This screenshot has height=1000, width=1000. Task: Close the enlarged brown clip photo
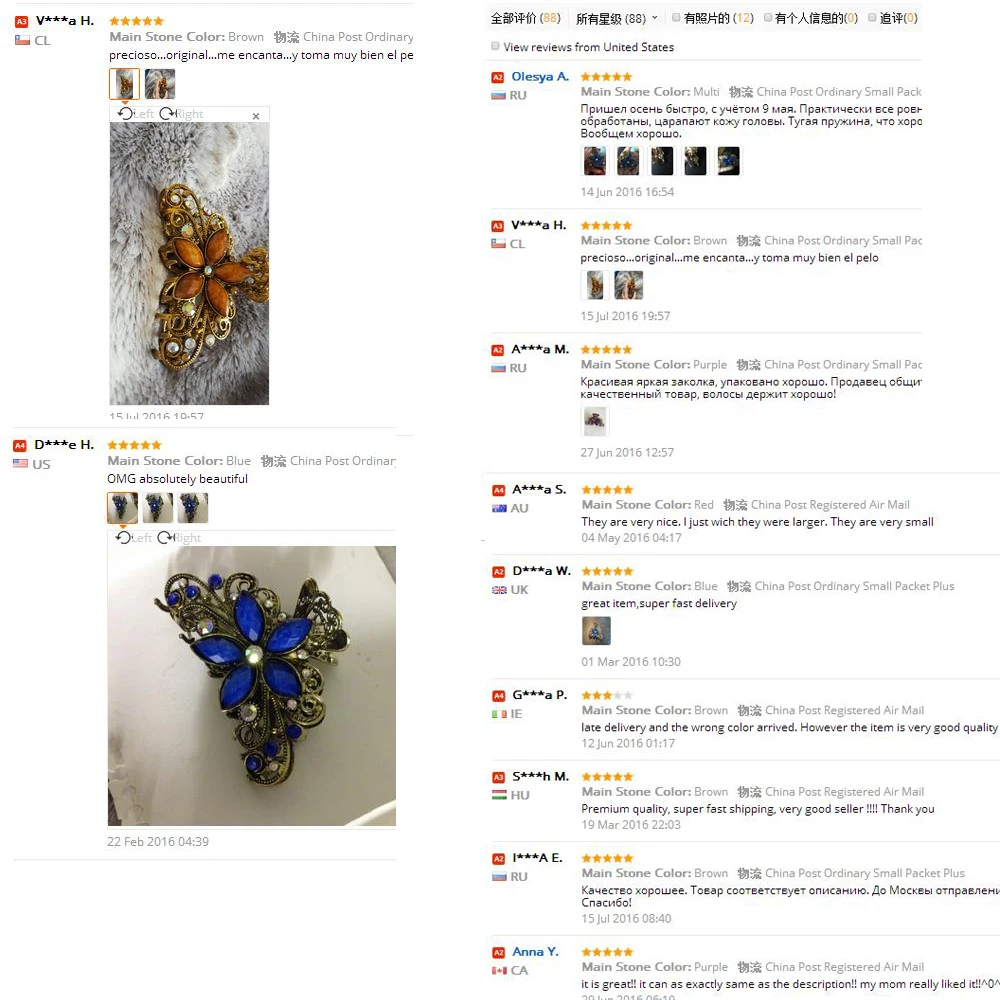click(x=256, y=116)
